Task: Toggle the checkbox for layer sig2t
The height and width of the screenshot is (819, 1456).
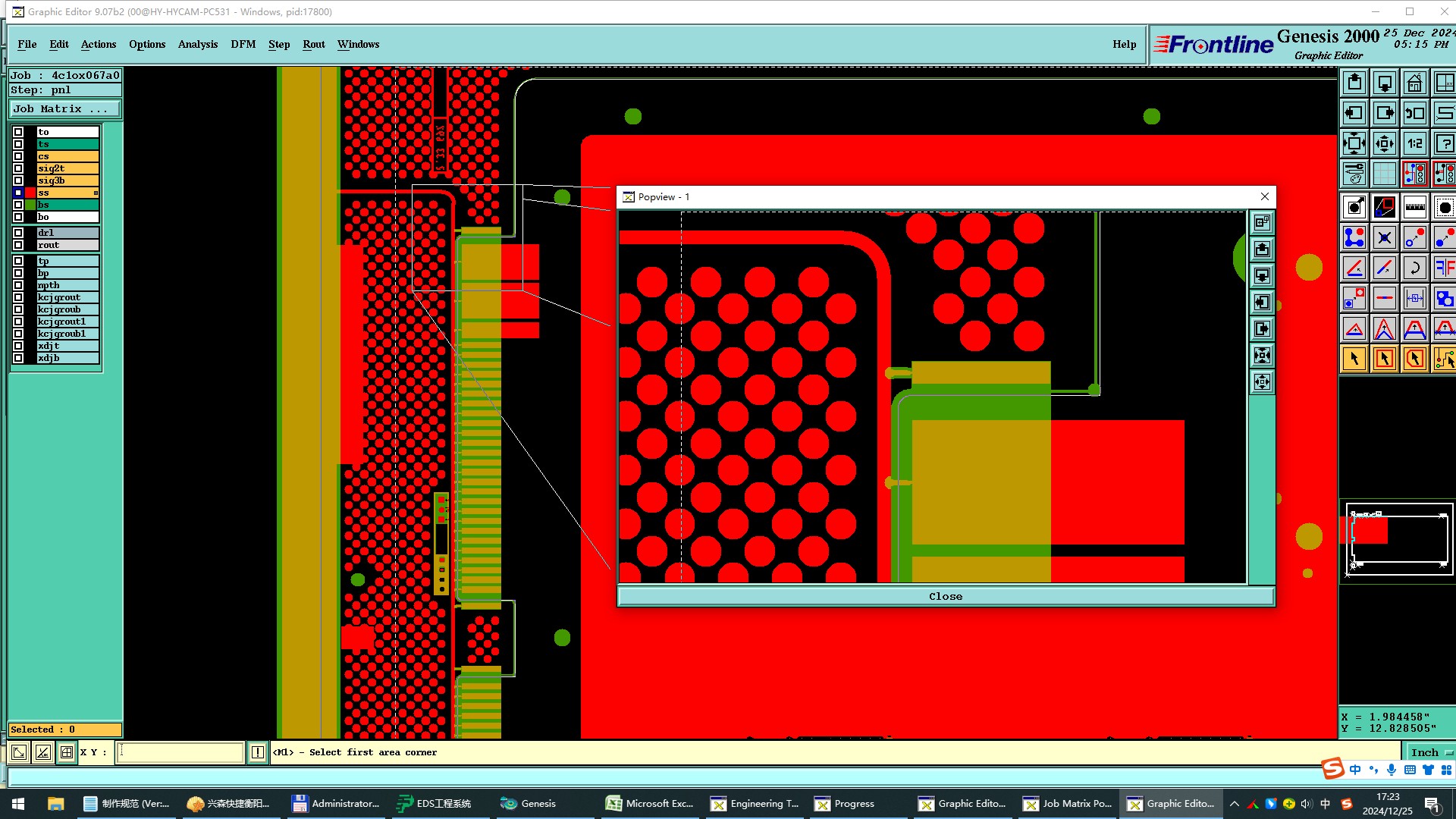Action: point(18,168)
